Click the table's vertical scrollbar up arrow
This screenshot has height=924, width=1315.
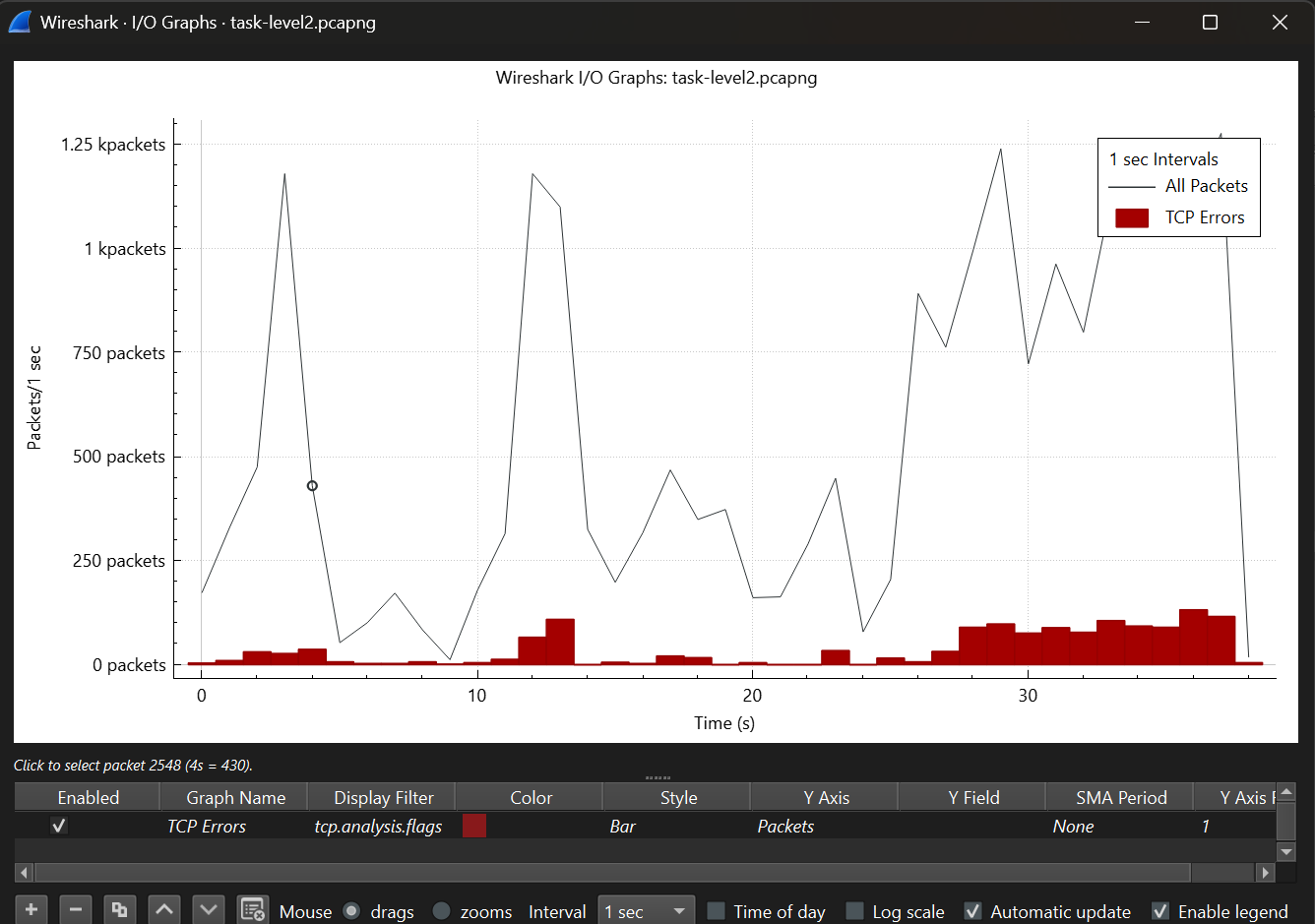(1286, 792)
